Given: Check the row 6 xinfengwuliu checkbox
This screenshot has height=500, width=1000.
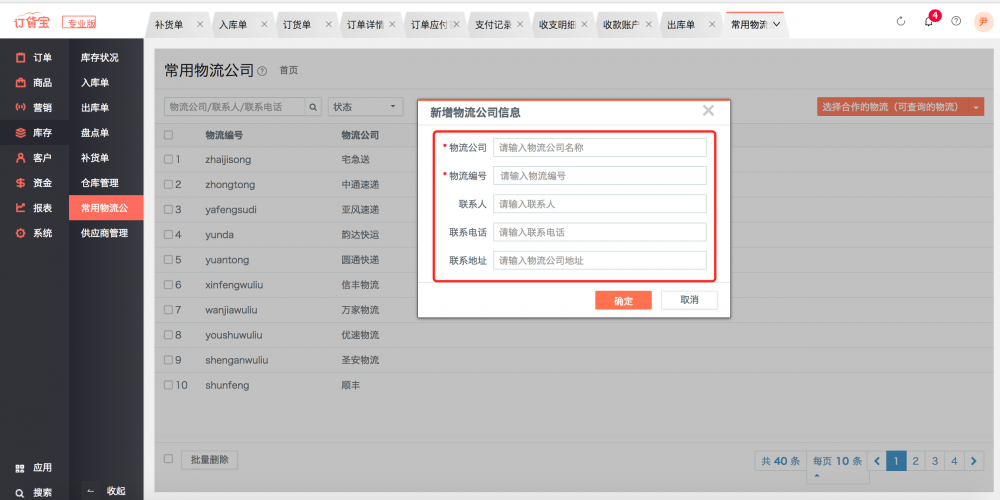Looking at the screenshot, I should coord(168,284).
